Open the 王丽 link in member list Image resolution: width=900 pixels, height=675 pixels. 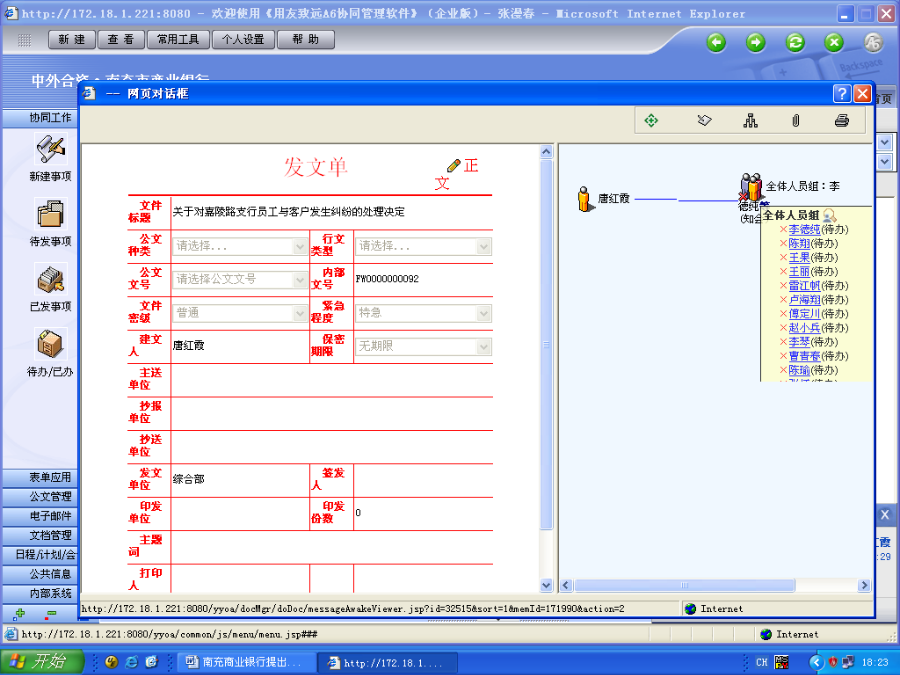(799, 272)
